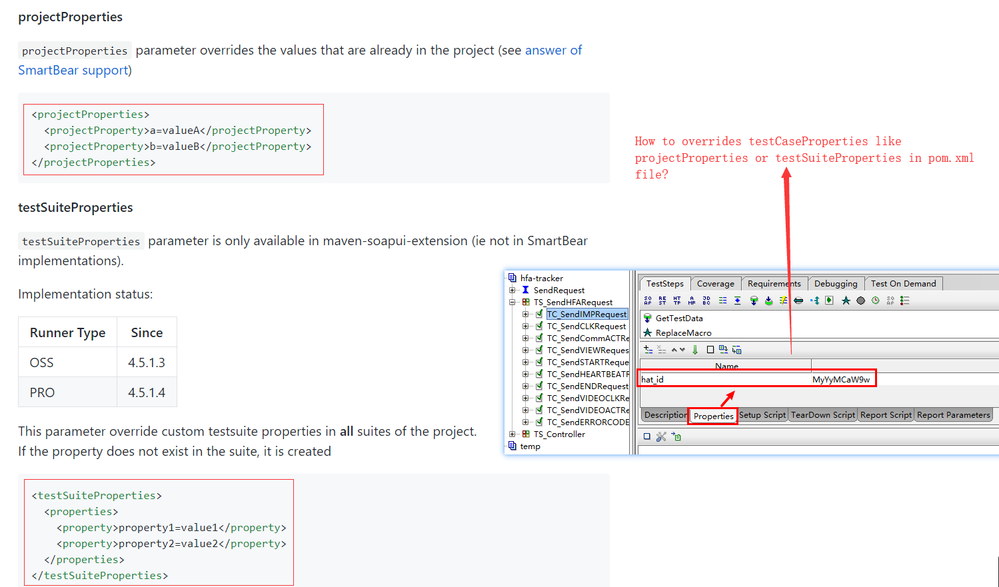
Task: Expand the TC_SendCLKRequest test case node
Action: point(526,326)
